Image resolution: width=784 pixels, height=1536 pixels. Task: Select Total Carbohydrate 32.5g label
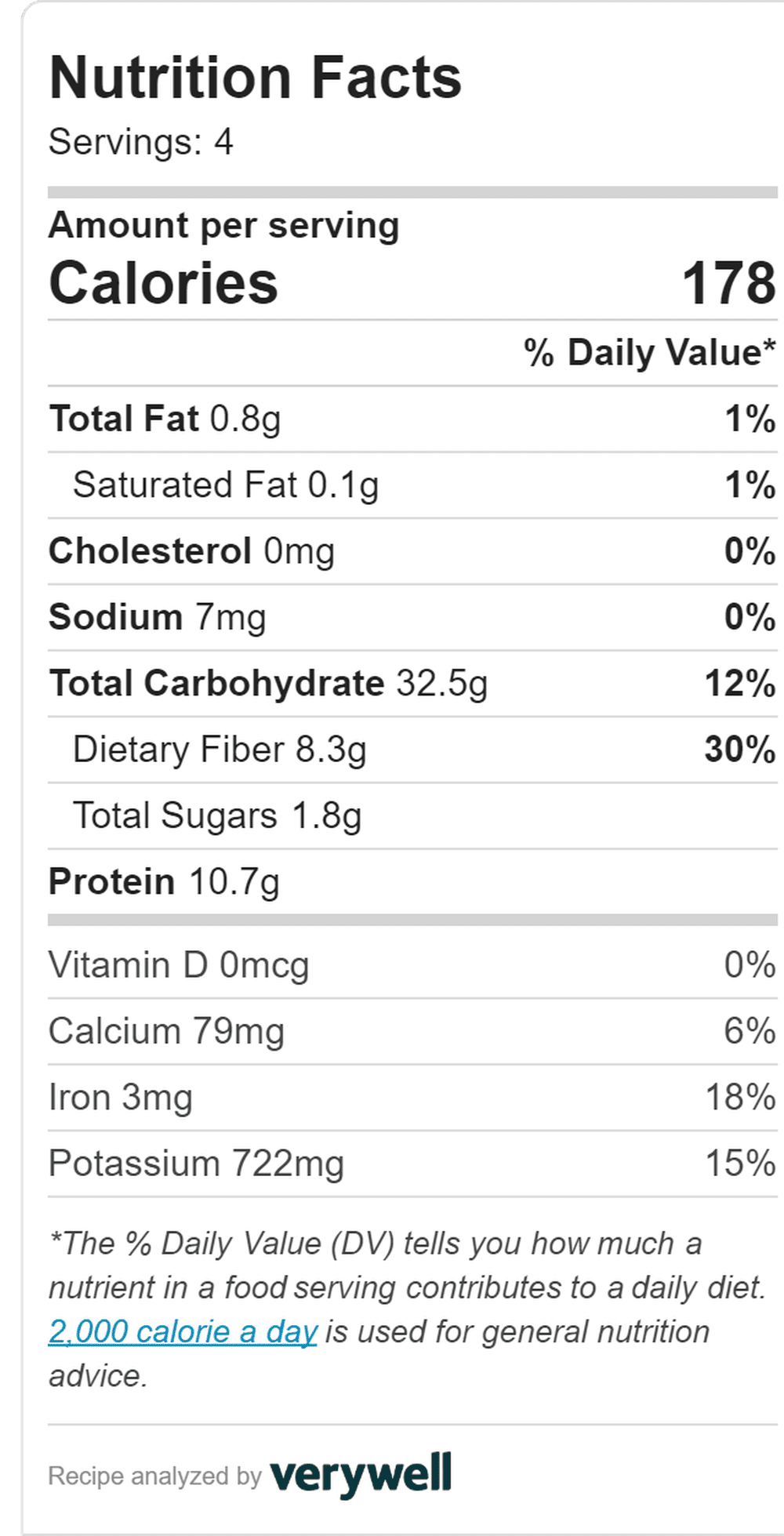tap(268, 683)
